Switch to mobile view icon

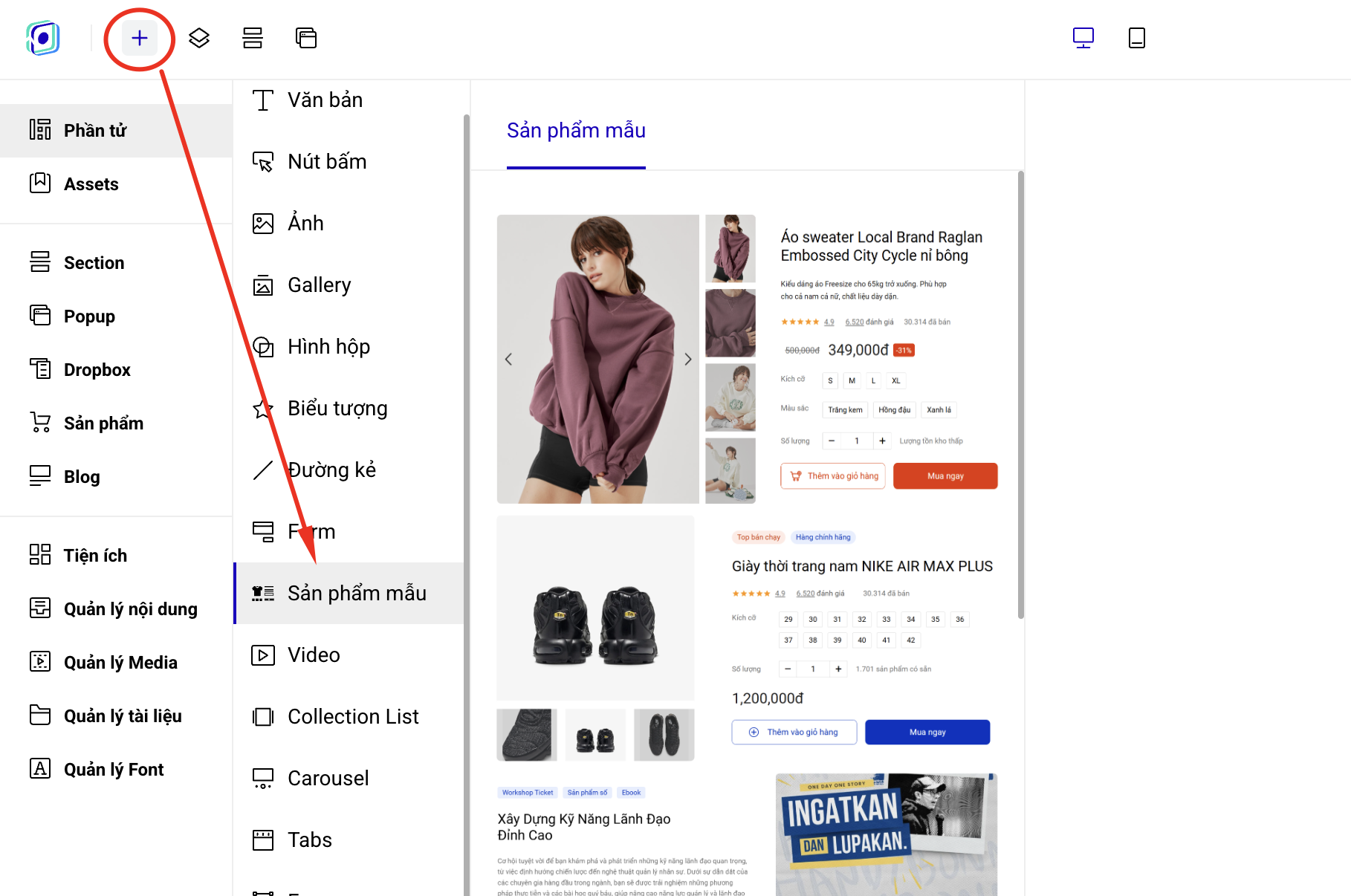point(1136,38)
